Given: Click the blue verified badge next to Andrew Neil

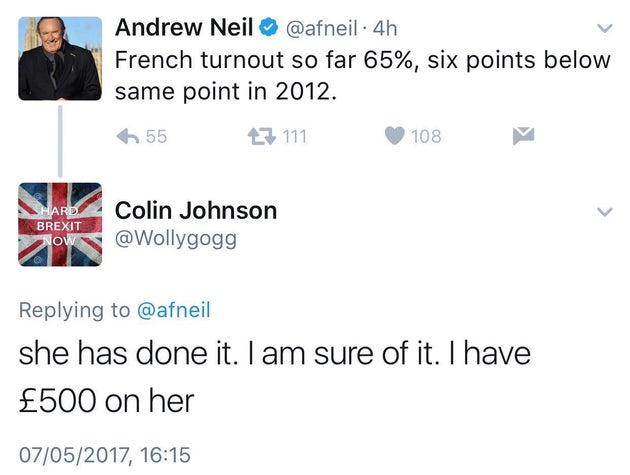Looking at the screenshot, I should pyautogui.click(x=269, y=28).
